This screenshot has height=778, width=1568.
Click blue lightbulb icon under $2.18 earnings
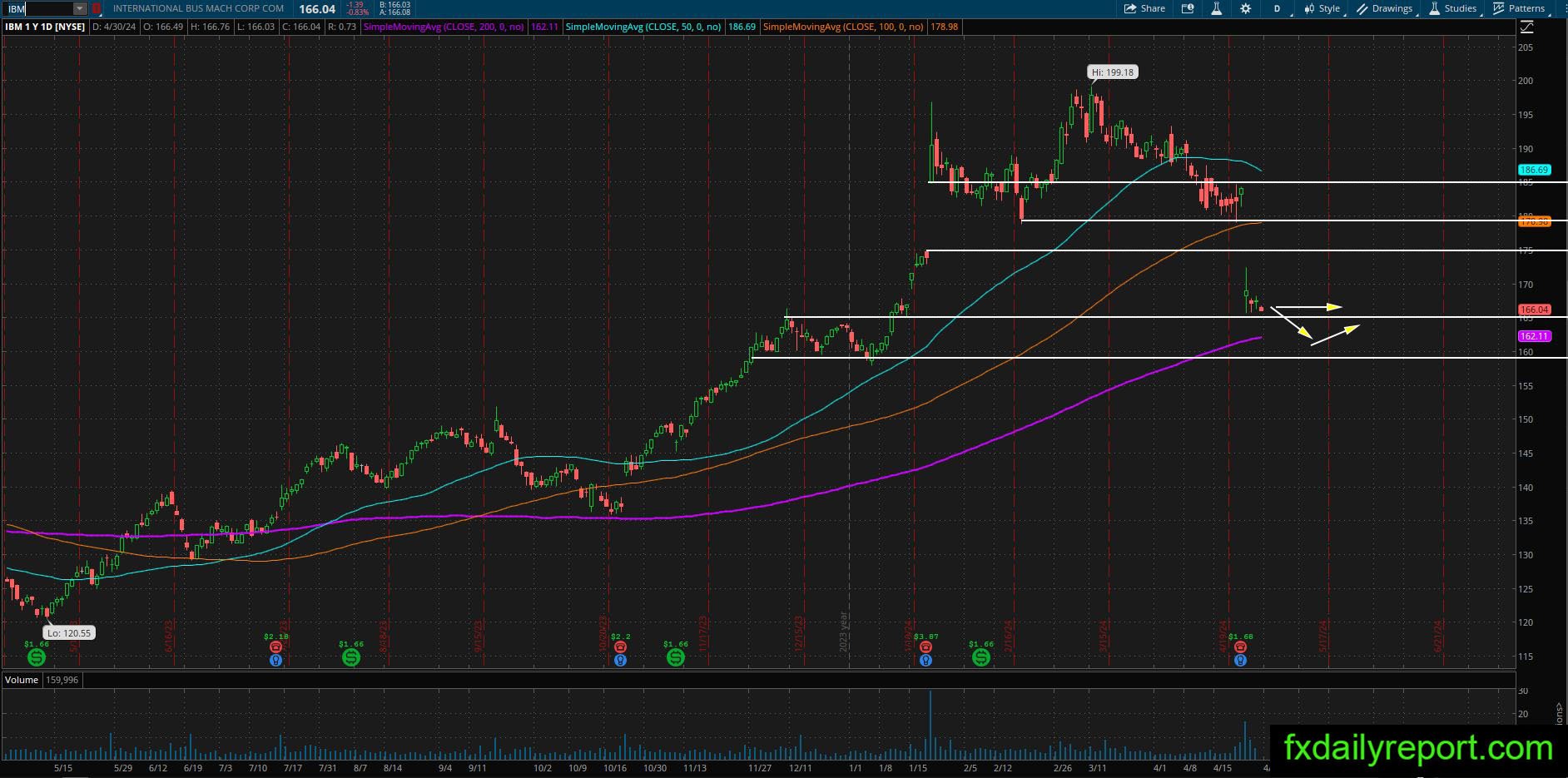(x=275, y=661)
